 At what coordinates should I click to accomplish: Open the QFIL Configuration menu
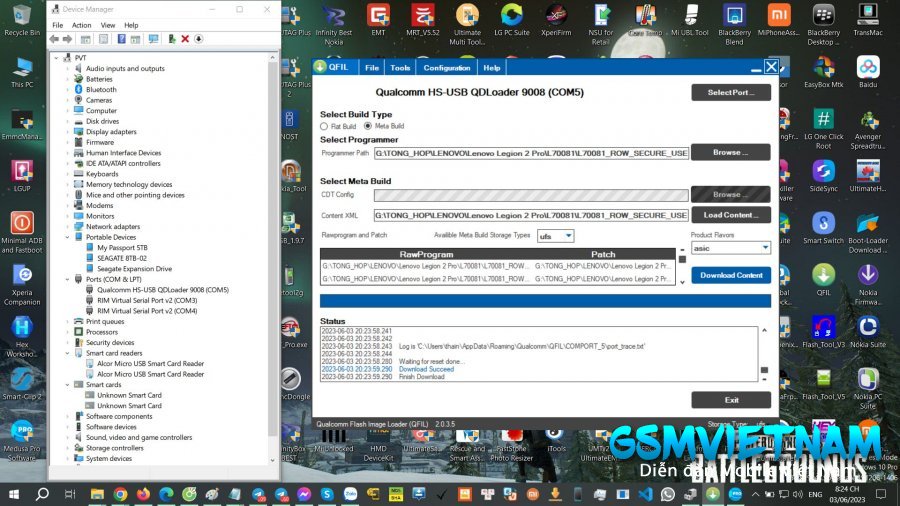(x=447, y=68)
